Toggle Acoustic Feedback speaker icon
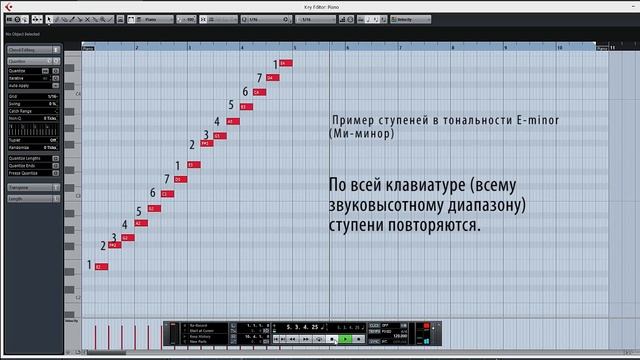 (25, 19)
